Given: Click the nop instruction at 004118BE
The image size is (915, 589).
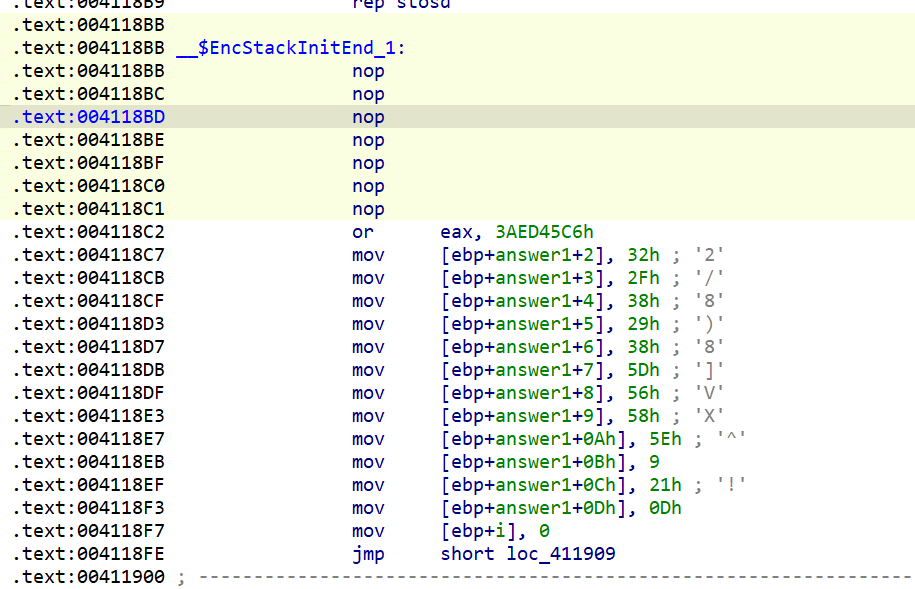Looking at the screenshot, I should pos(368,140).
